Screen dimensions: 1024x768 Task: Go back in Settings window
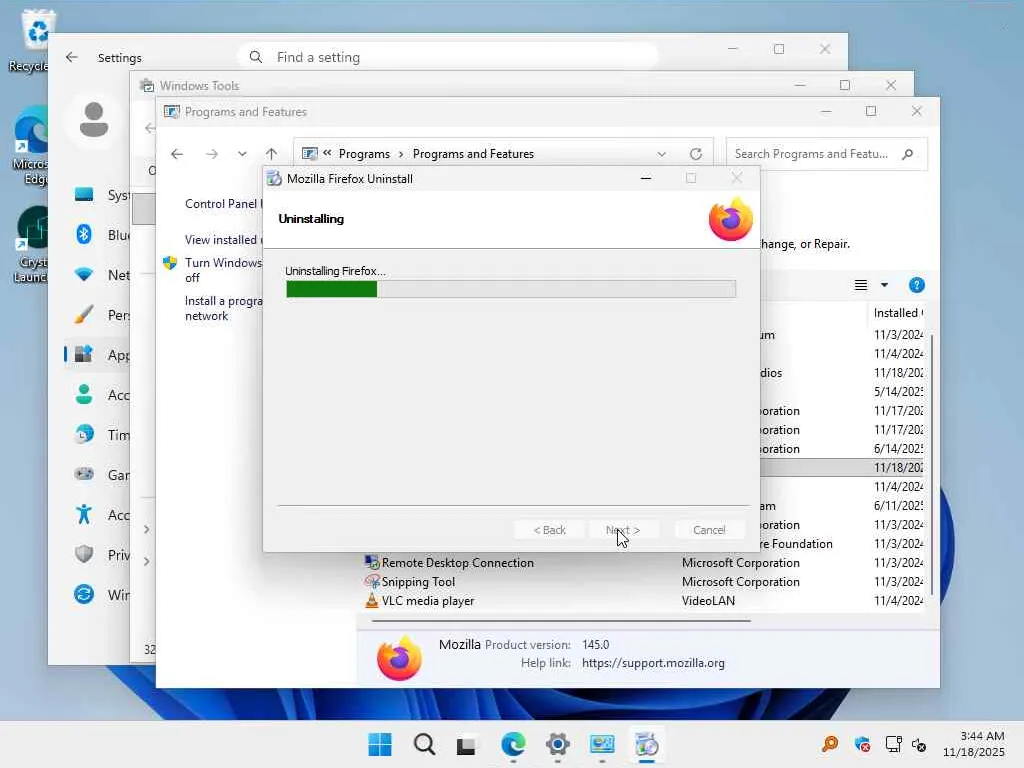tap(72, 57)
